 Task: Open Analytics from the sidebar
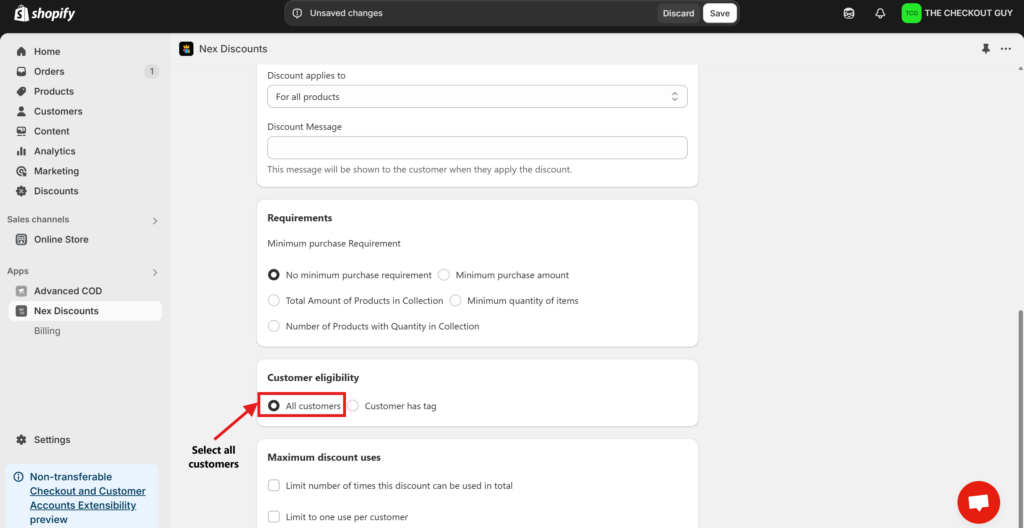point(54,151)
